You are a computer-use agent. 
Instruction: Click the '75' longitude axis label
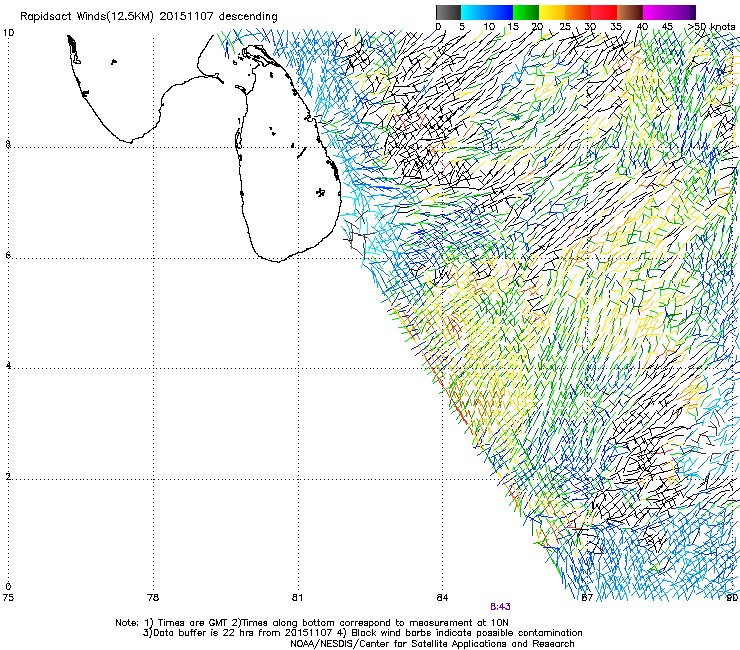(8, 598)
